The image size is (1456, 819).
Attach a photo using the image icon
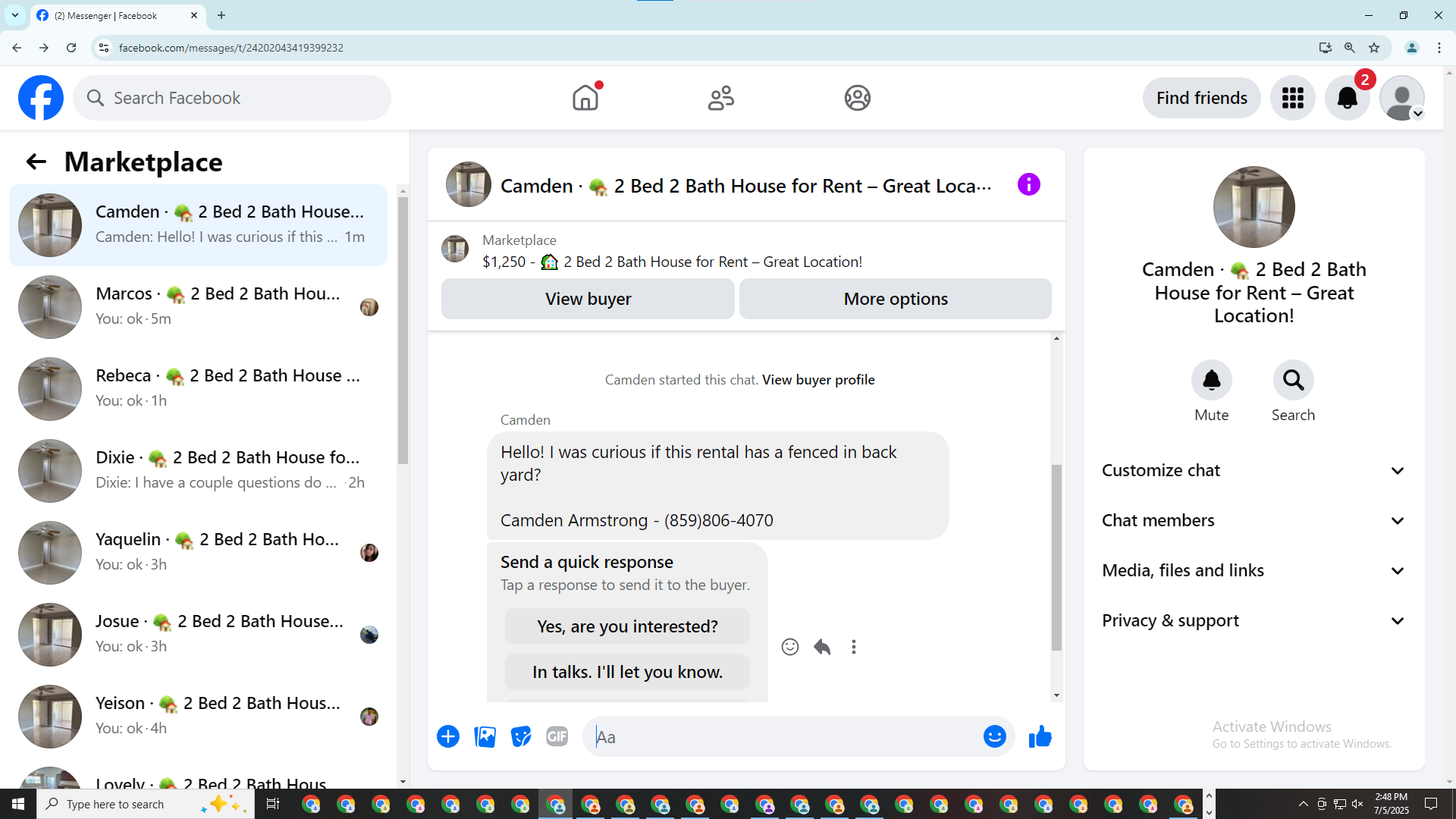tap(485, 736)
